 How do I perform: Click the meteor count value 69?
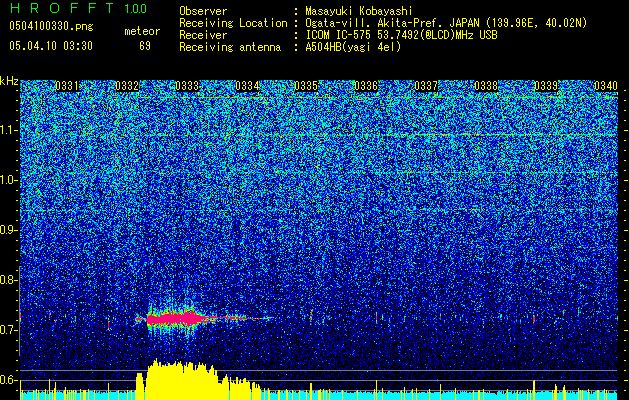(145, 46)
